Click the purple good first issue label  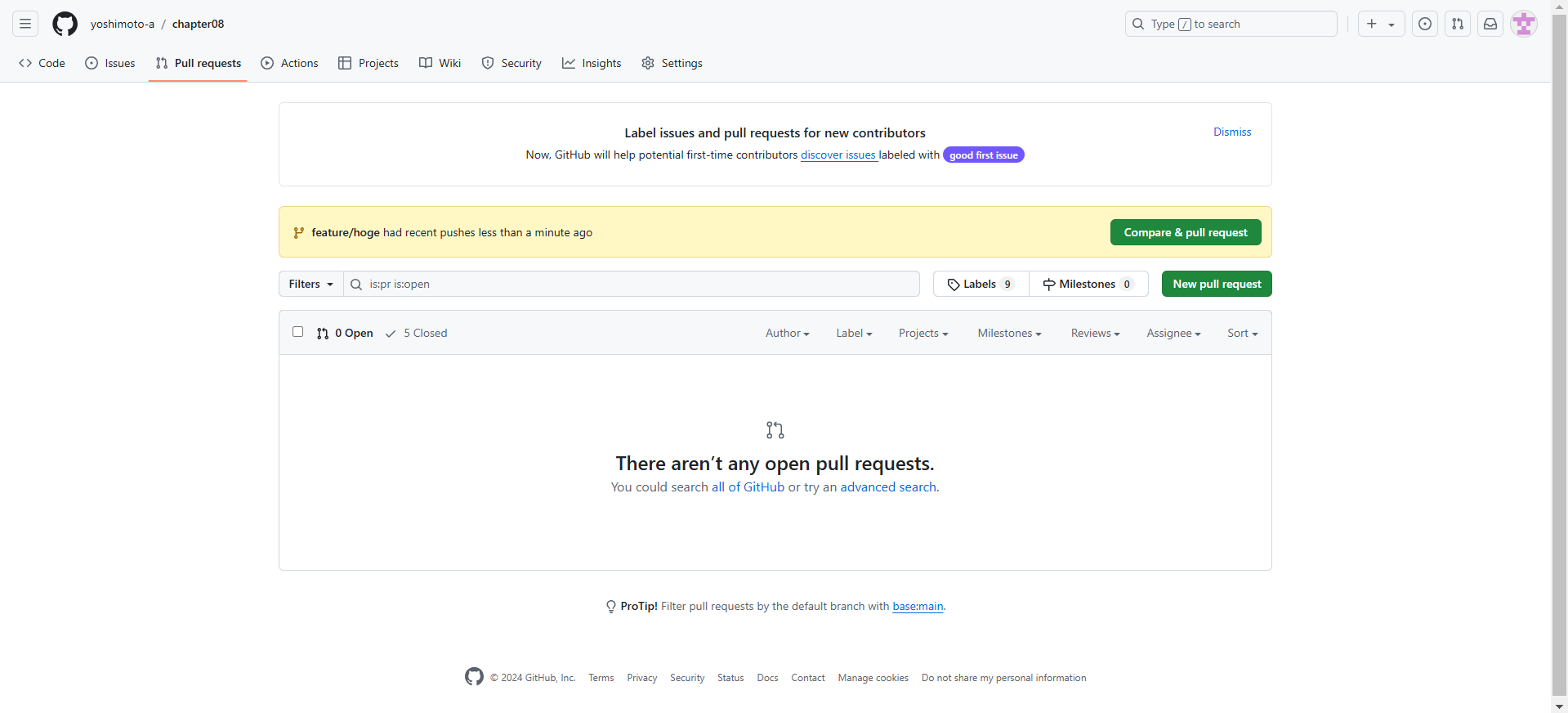983,155
